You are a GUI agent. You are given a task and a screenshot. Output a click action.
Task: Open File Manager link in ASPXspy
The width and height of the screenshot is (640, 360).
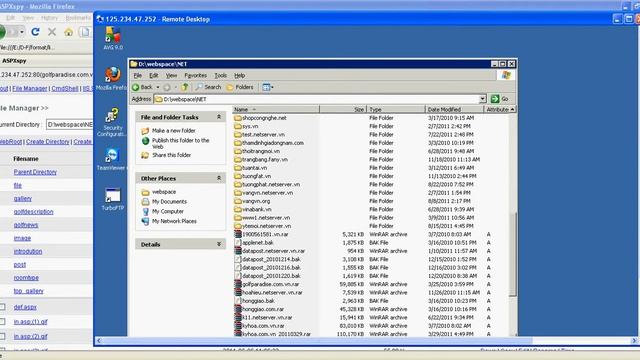pos(30,88)
